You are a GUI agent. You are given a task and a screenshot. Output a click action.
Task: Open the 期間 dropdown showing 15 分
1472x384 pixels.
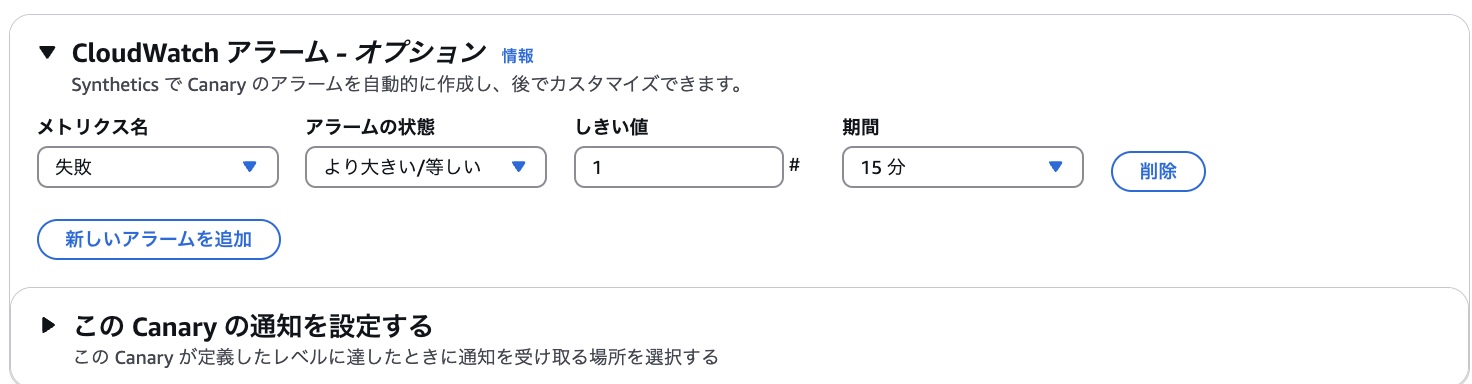[963, 167]
